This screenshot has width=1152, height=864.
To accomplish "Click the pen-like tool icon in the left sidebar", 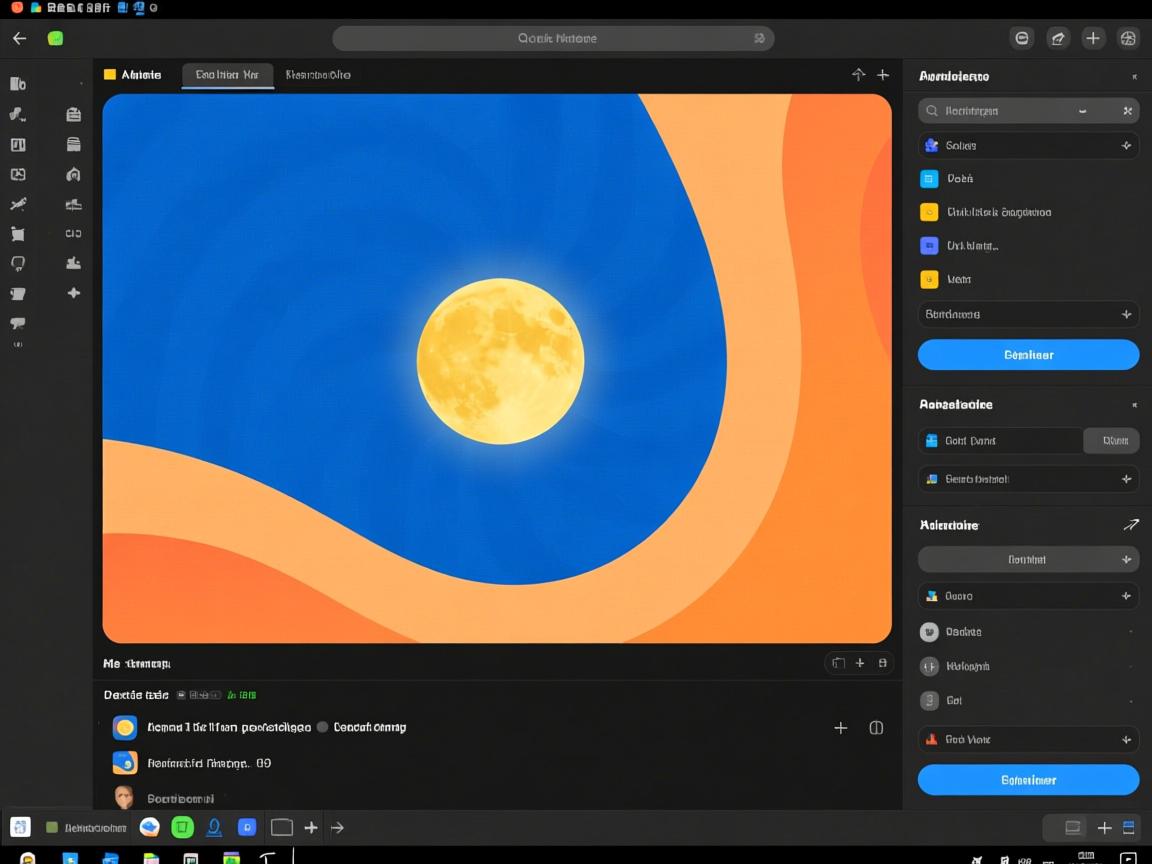I will pos(17,204).
